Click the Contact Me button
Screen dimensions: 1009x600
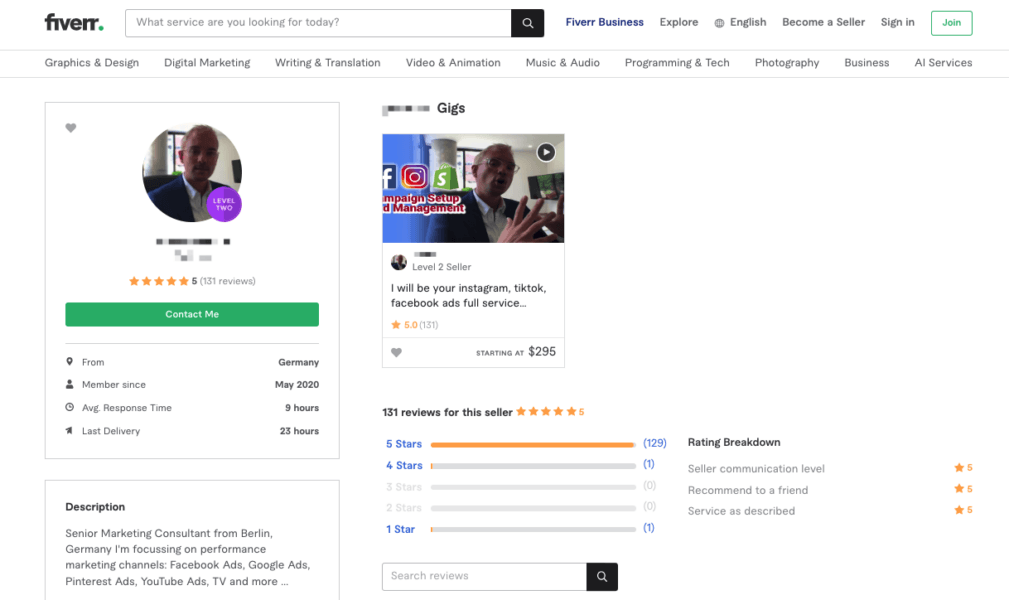[191, 313]
